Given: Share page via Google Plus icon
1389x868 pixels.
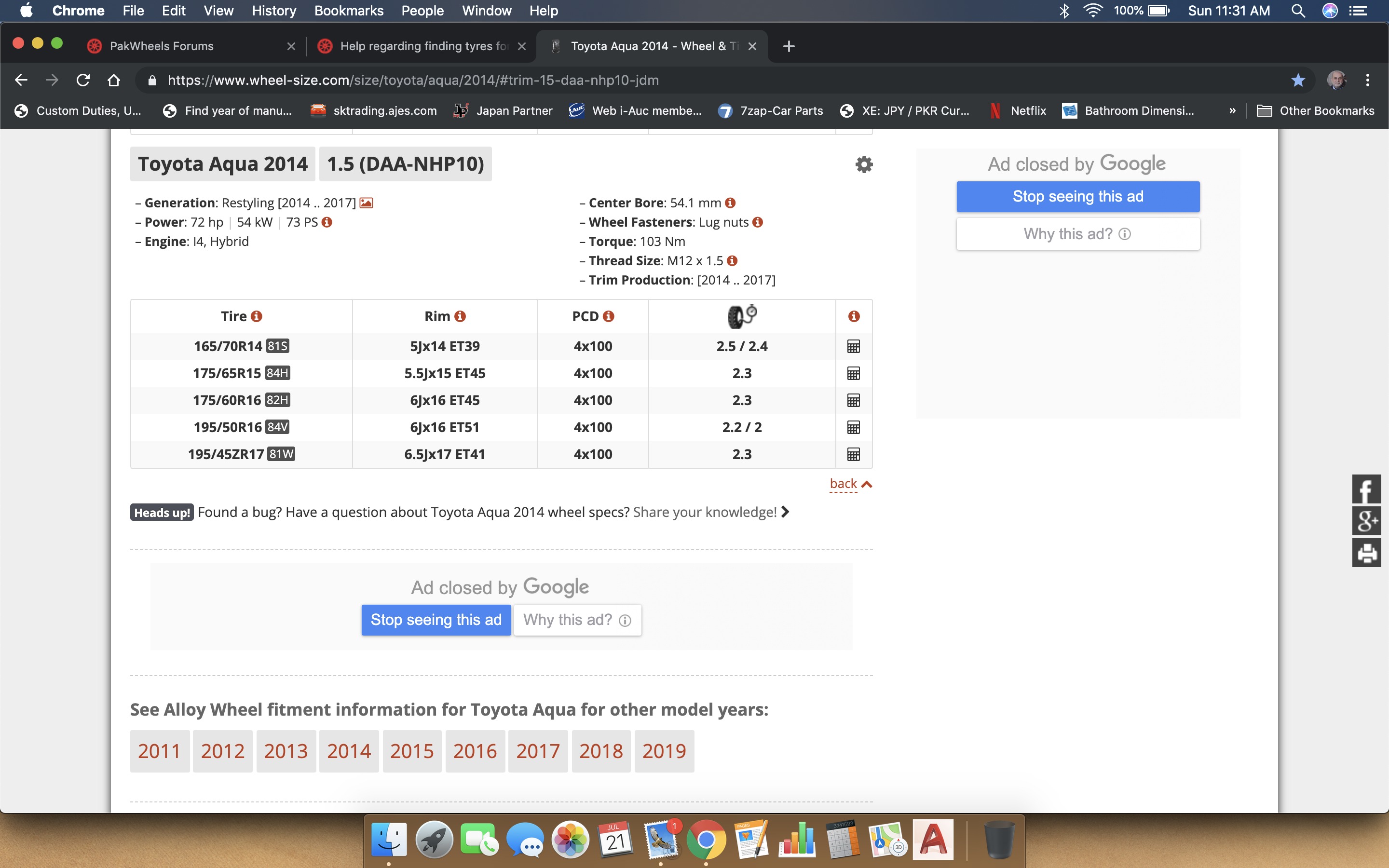Looking at the screenshot, I should [1366, 521].
